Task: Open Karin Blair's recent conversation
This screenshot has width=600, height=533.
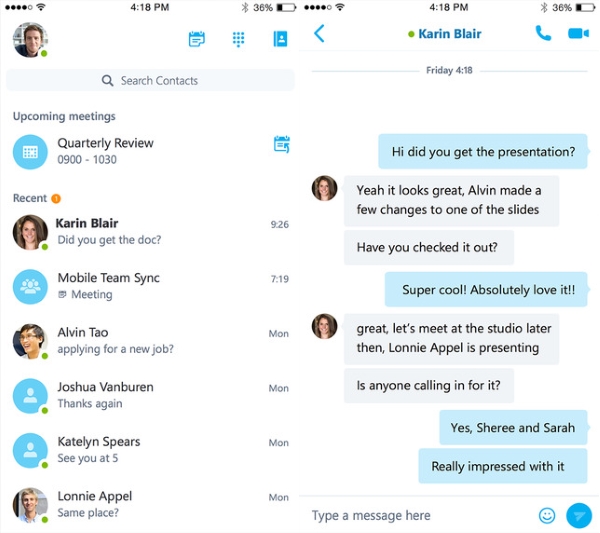Action: (x=150, y=232)
